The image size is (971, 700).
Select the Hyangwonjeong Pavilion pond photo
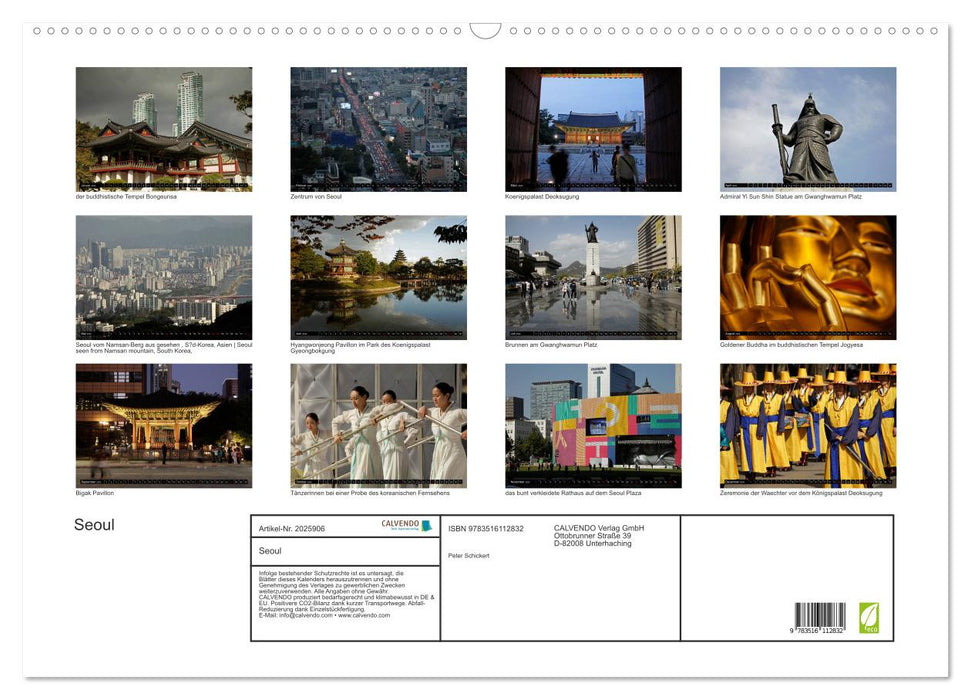378,277
